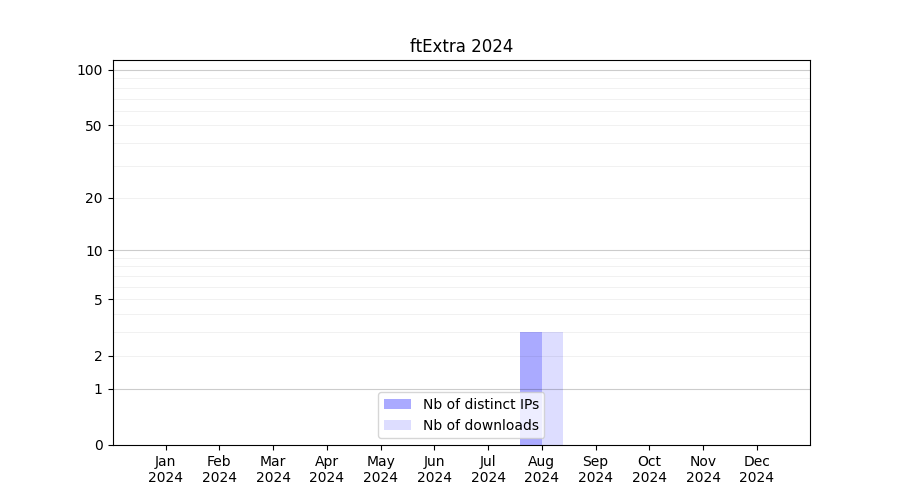Click the 10 tick on the y-axis

[94, 251]
